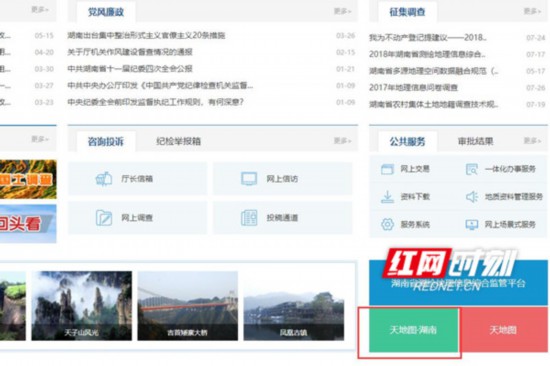The image size is (550, 366).
Task: Switch to the 审批结果 tab
Action: 475,141
